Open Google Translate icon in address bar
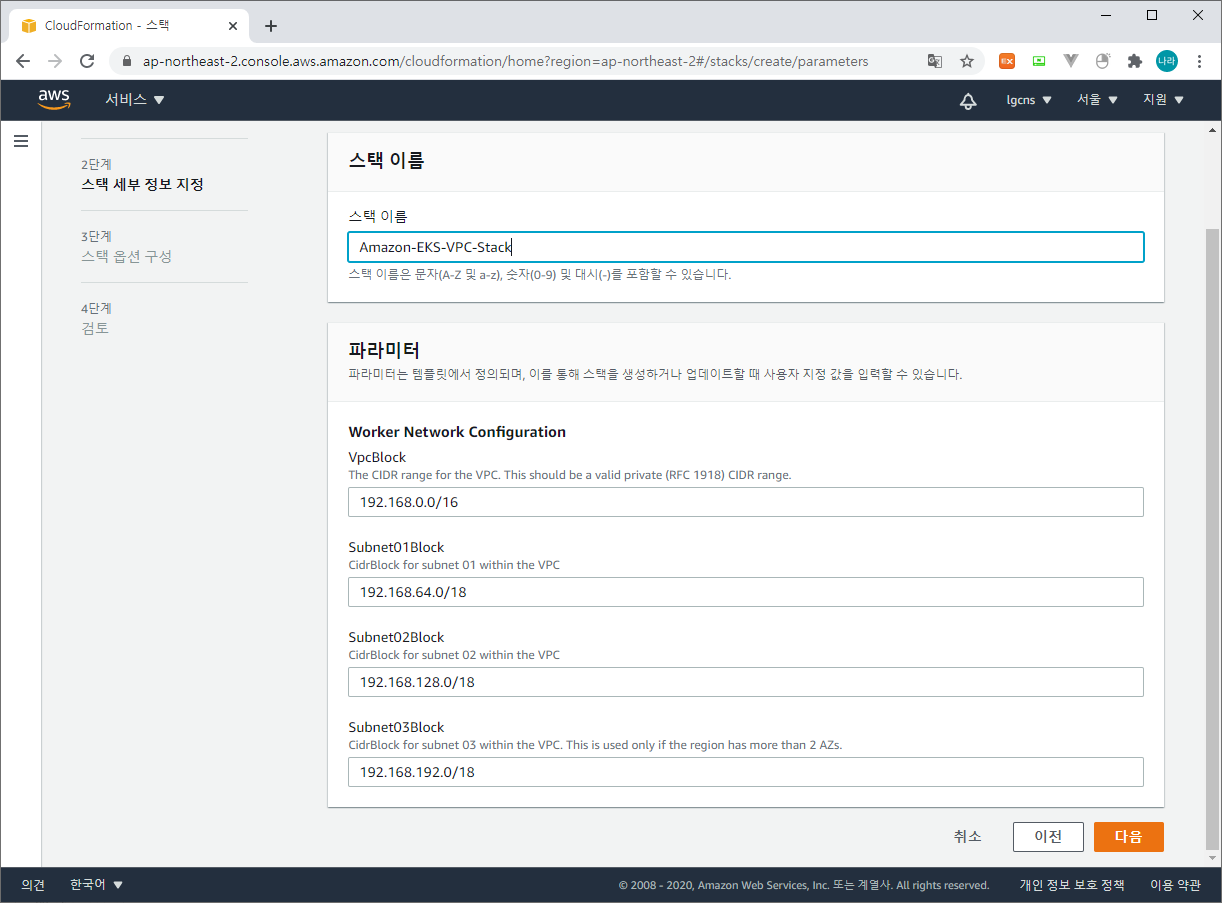Image resolution: width=1222 pixels, height=903 pixels. click(x=935, y=61)
